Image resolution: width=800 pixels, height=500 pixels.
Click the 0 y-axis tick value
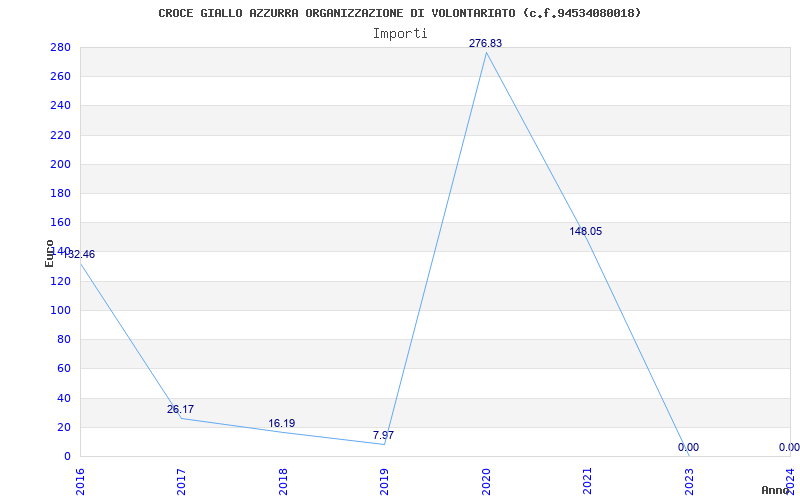tap(67, 456)
